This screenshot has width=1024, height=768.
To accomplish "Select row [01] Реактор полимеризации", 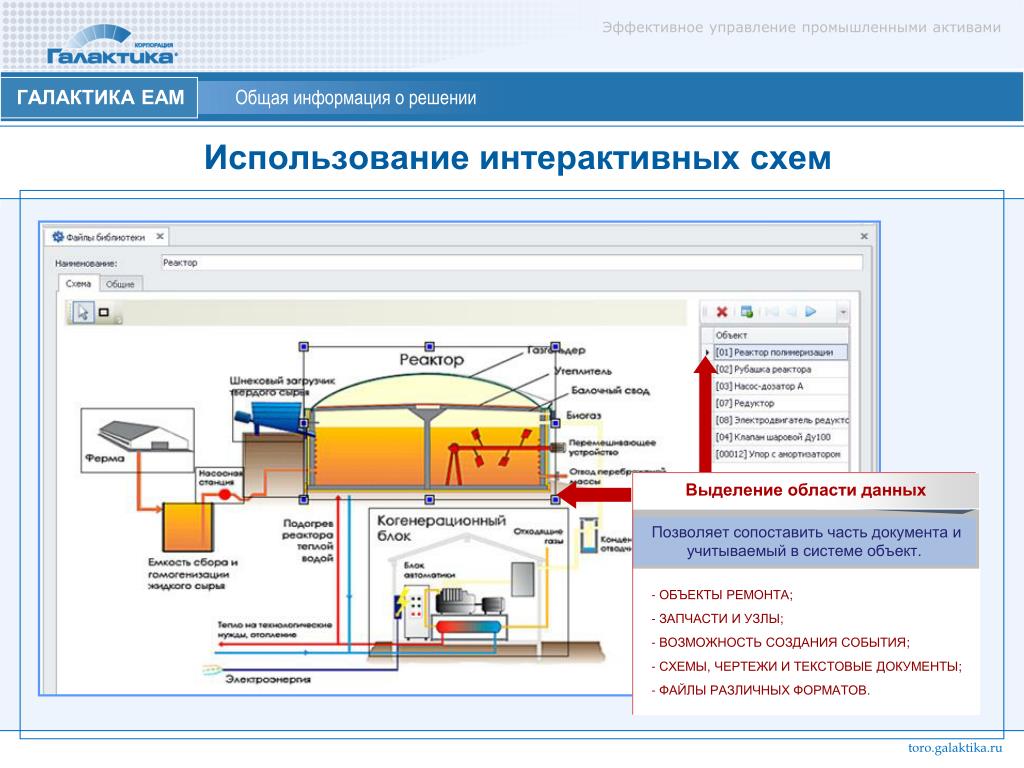I will tap(780, 352).
